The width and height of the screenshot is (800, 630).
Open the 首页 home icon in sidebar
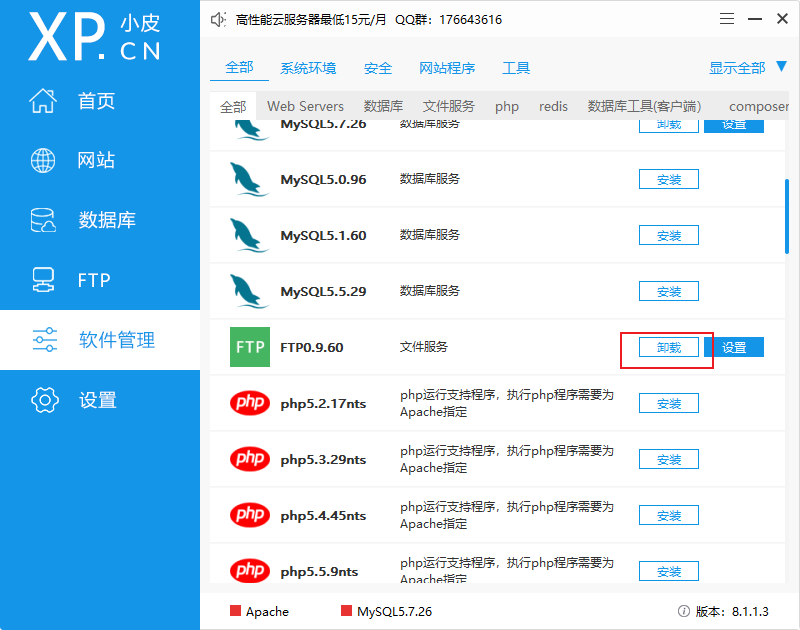[x=43, y=100]
